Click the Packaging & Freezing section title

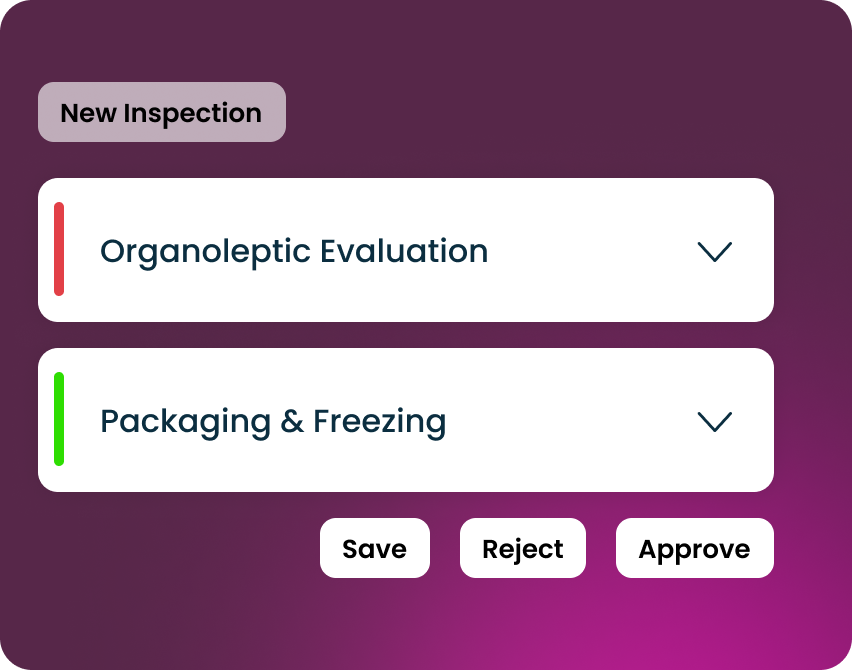[x=273, y=421]
